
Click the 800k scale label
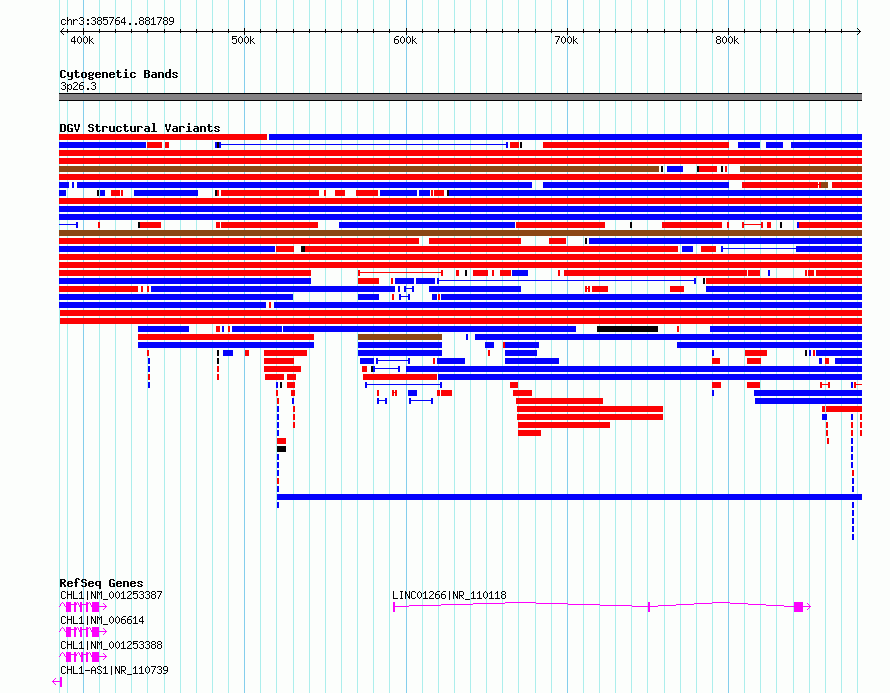(x=727, y=40)
